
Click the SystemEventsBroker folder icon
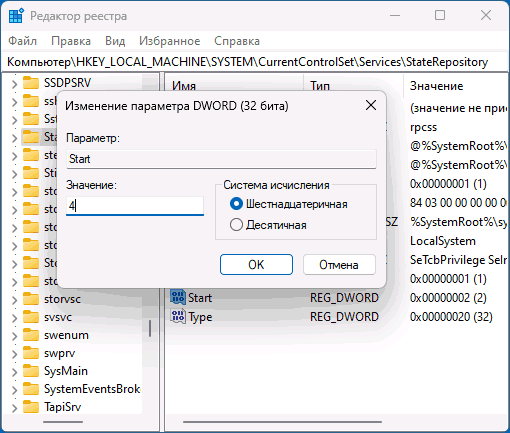tap(31, 389)
